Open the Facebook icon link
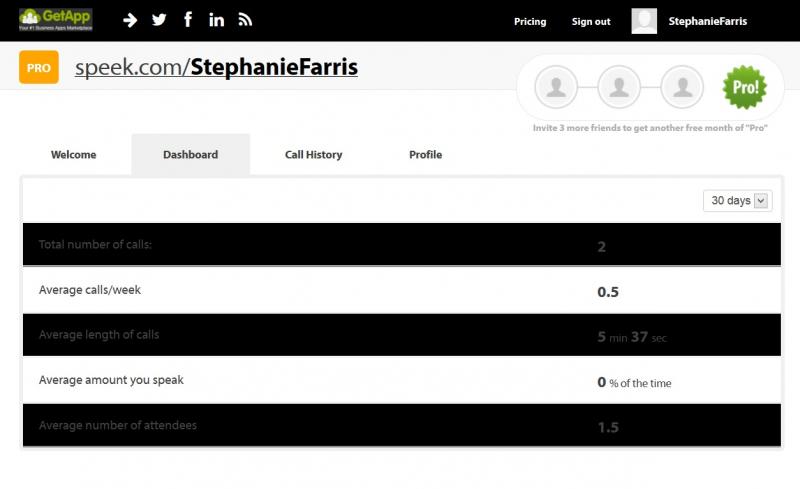Viewport: 800px width, 489px height. [x=188, y=19]
